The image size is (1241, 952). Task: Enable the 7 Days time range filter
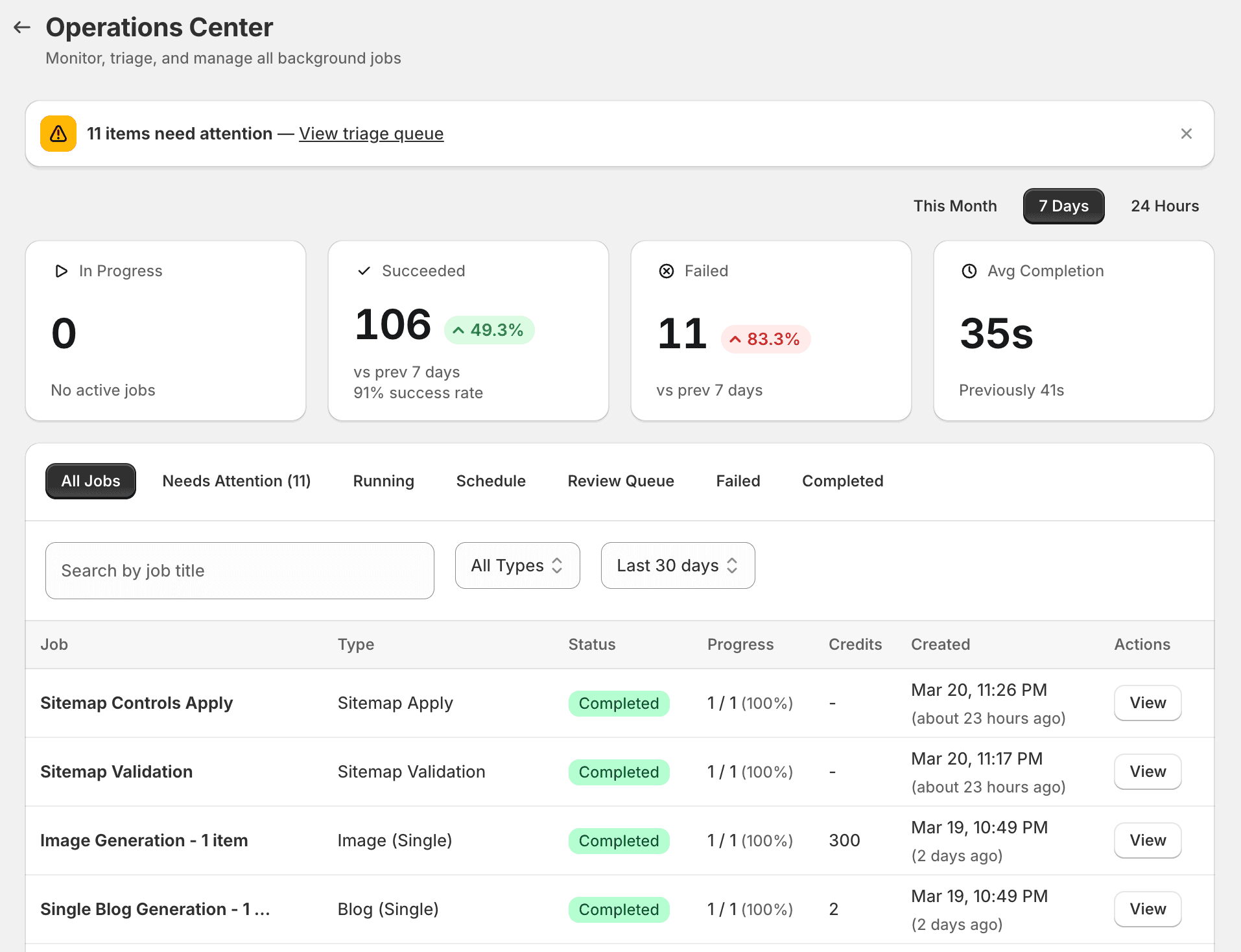click(1063, 206)
